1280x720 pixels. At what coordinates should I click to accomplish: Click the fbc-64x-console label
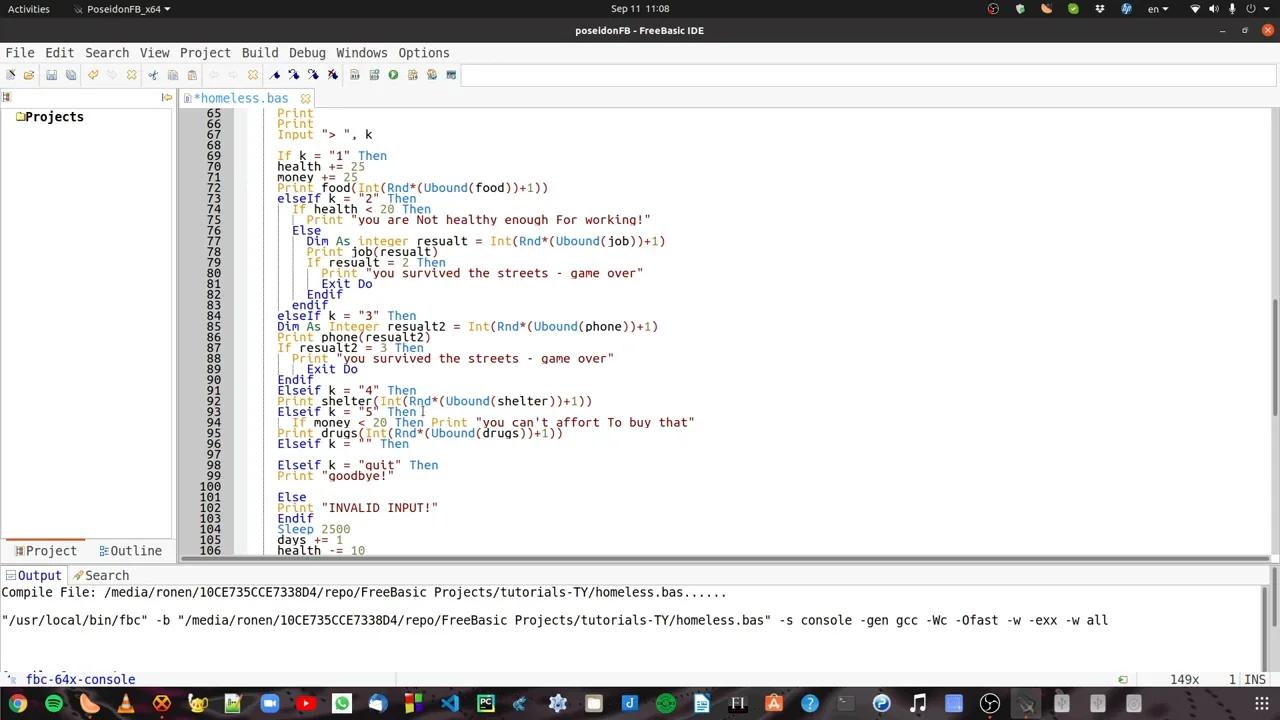point(80,679)
